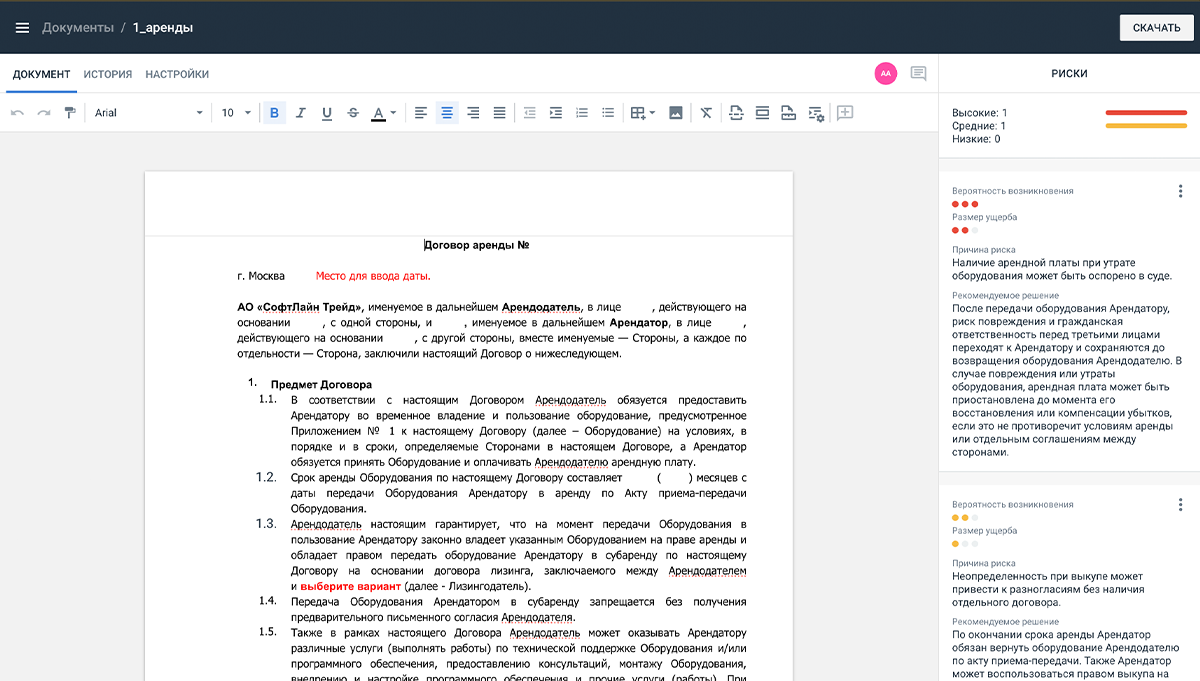Go to Документы breadcrumb link
This screenshot has width=1200, height=681.
(78, 27)
